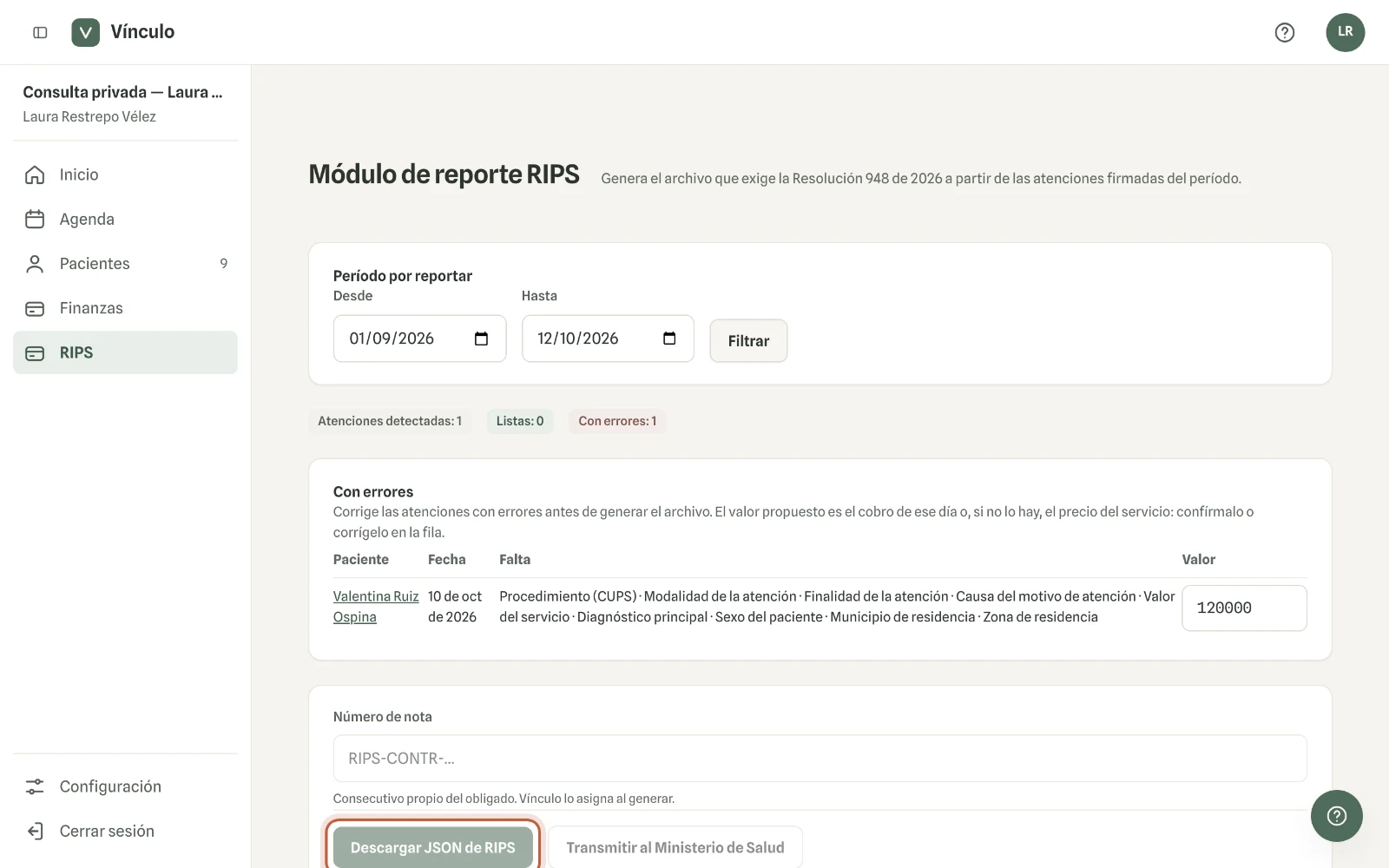Click the 'Valor' column header
This screenshot has width=1389, height=868.
pos(1199,560)
